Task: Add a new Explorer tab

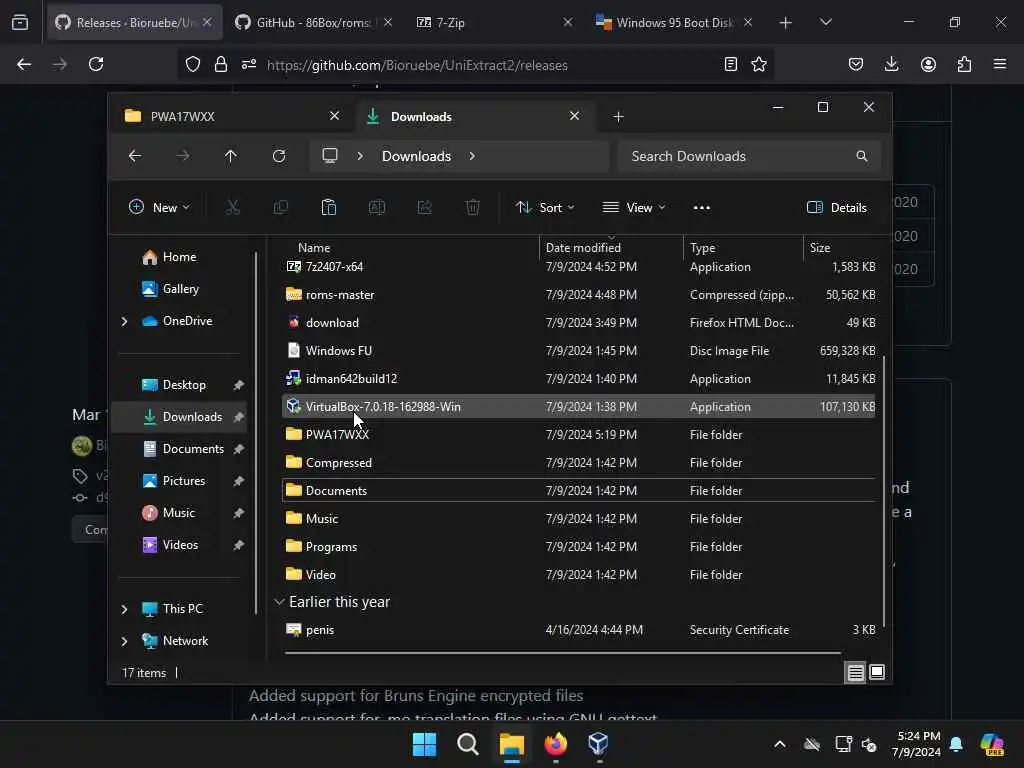Action: (618, 117)
